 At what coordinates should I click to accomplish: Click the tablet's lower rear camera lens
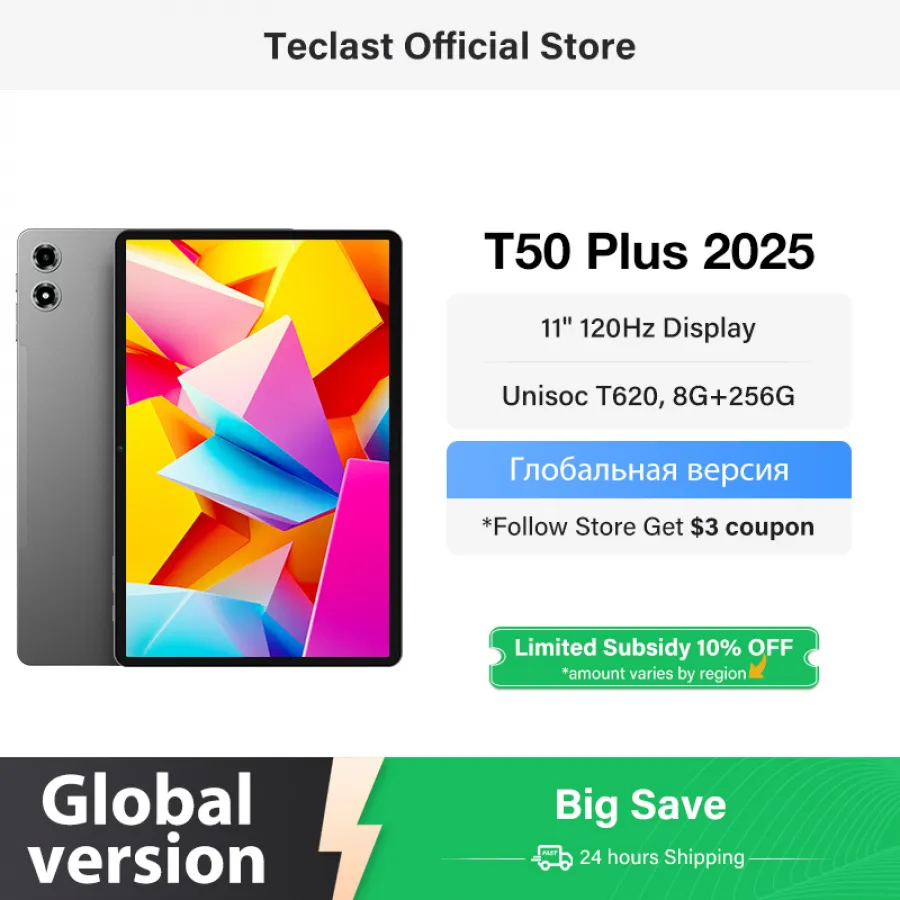coord(46,296)
